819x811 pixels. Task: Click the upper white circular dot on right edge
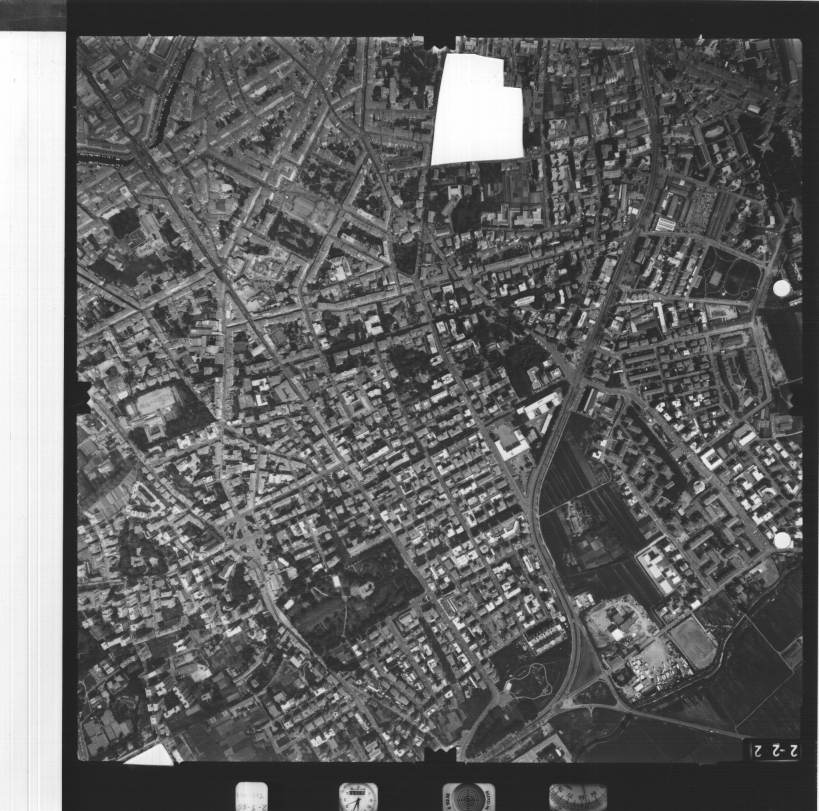coord(782,288)
